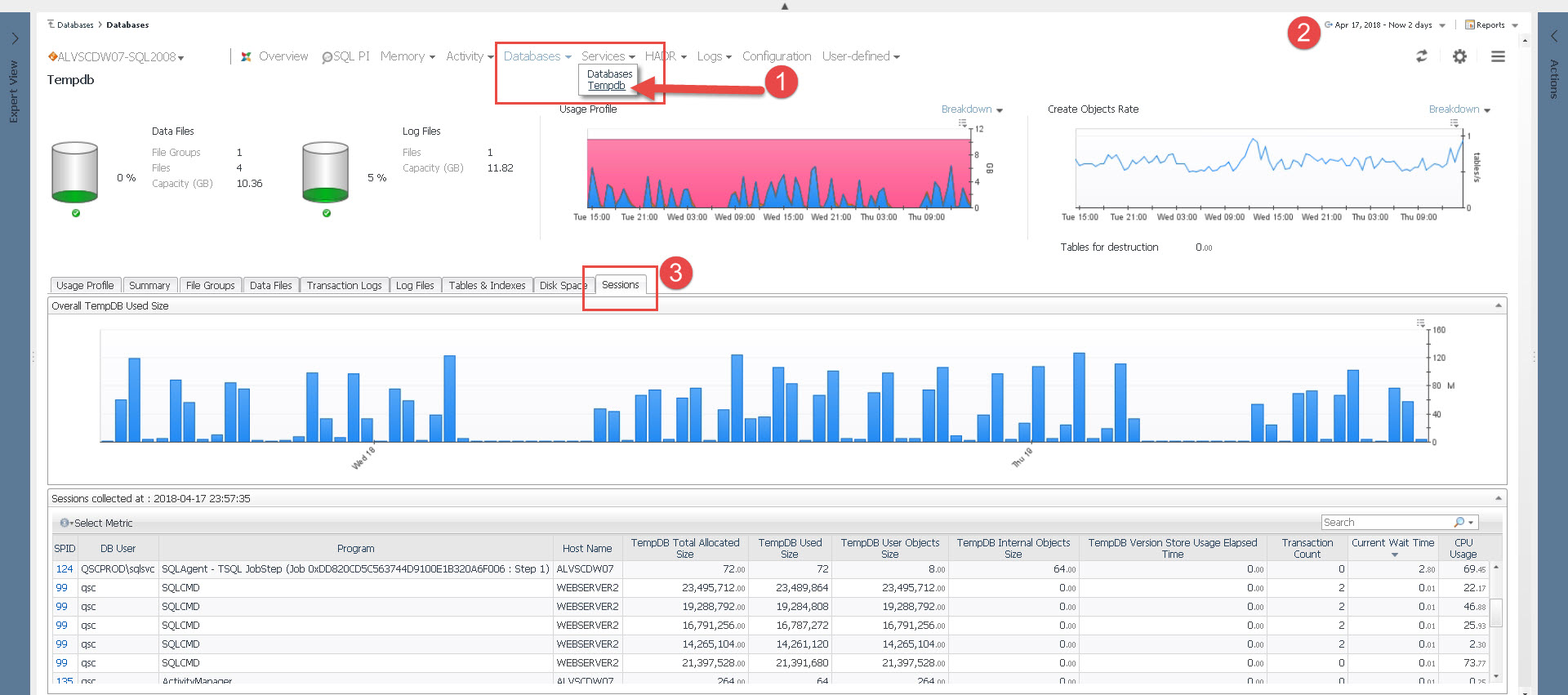The image size is (1568, 695).
Task: Click the SQL PI magnifier icon
Action: tap(327, 57)
